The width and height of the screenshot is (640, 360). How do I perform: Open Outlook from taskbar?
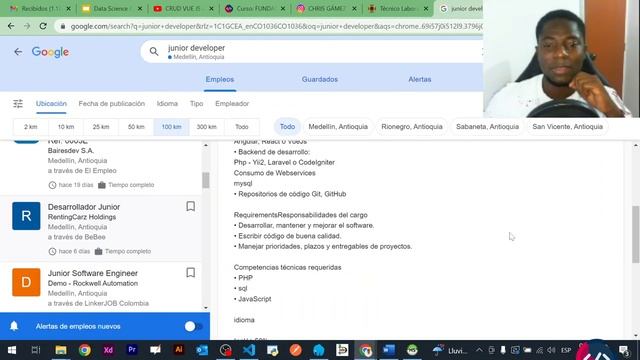[x=202, y=350]
